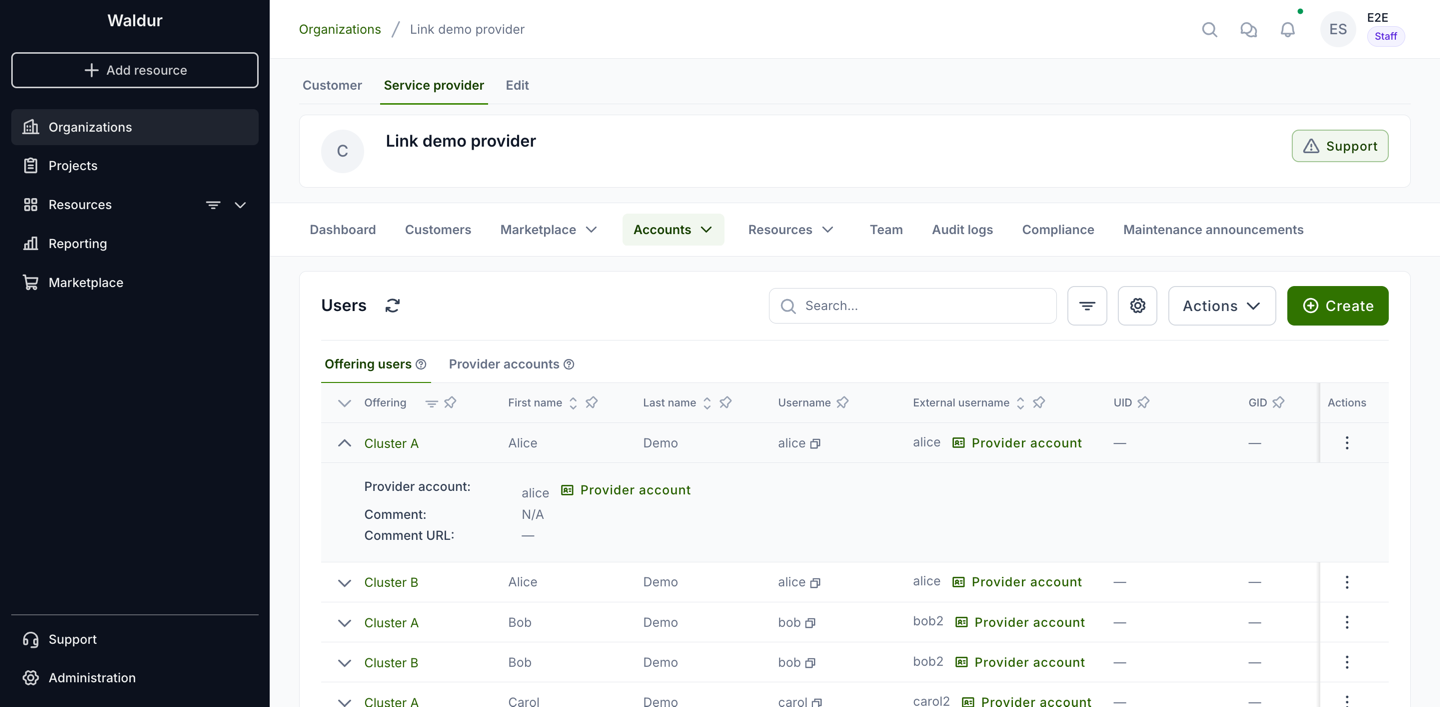Pin the GID column

click(1279, 403)
